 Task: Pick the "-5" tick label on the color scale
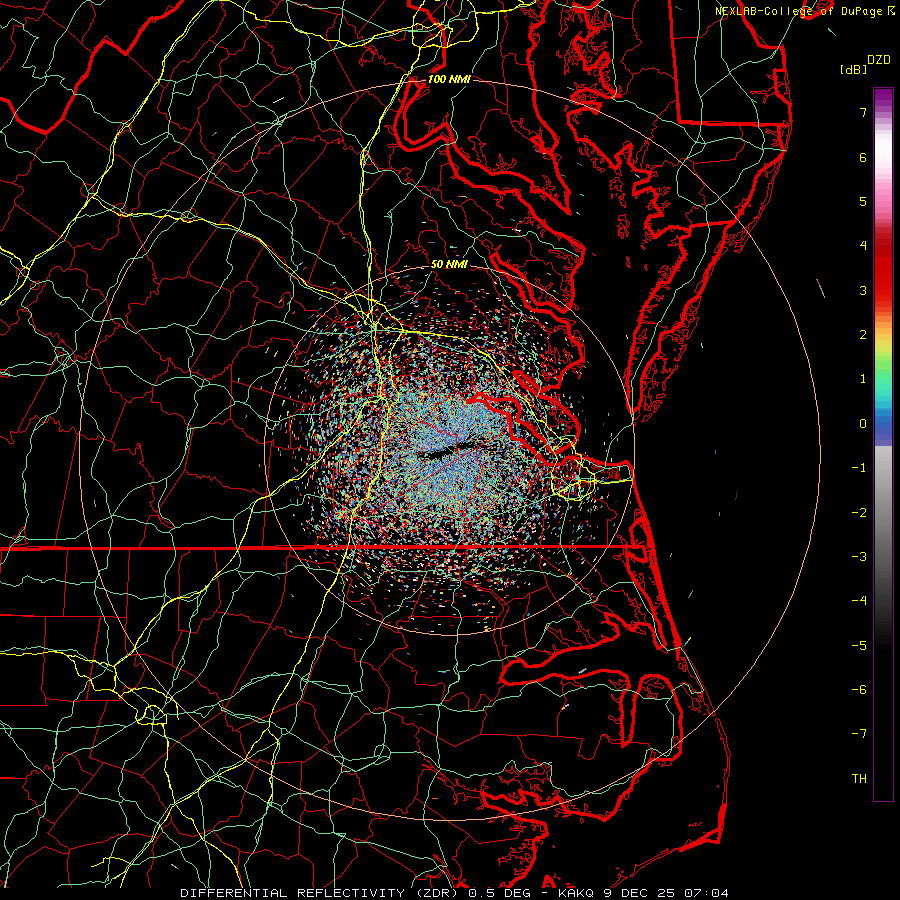click(x=859, y=646)
